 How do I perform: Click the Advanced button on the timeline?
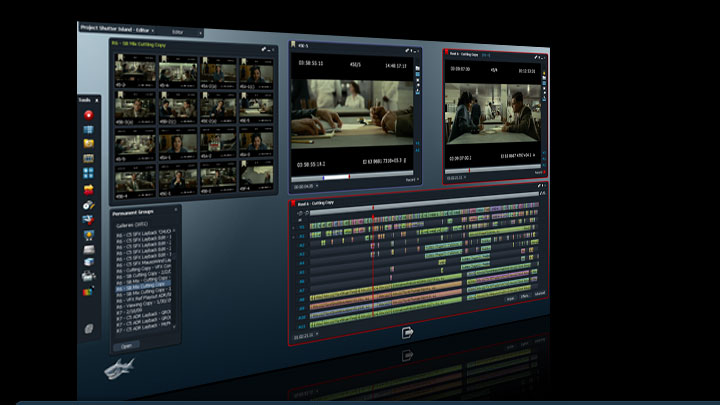pos(539,293)
